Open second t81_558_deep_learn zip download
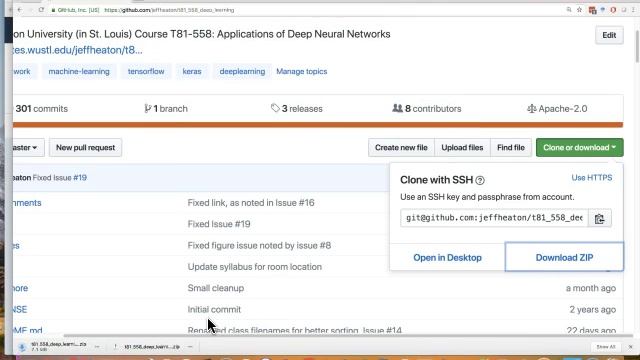This screenshot has width=640, height=360. pyautogui.click(x=152, y=347)
